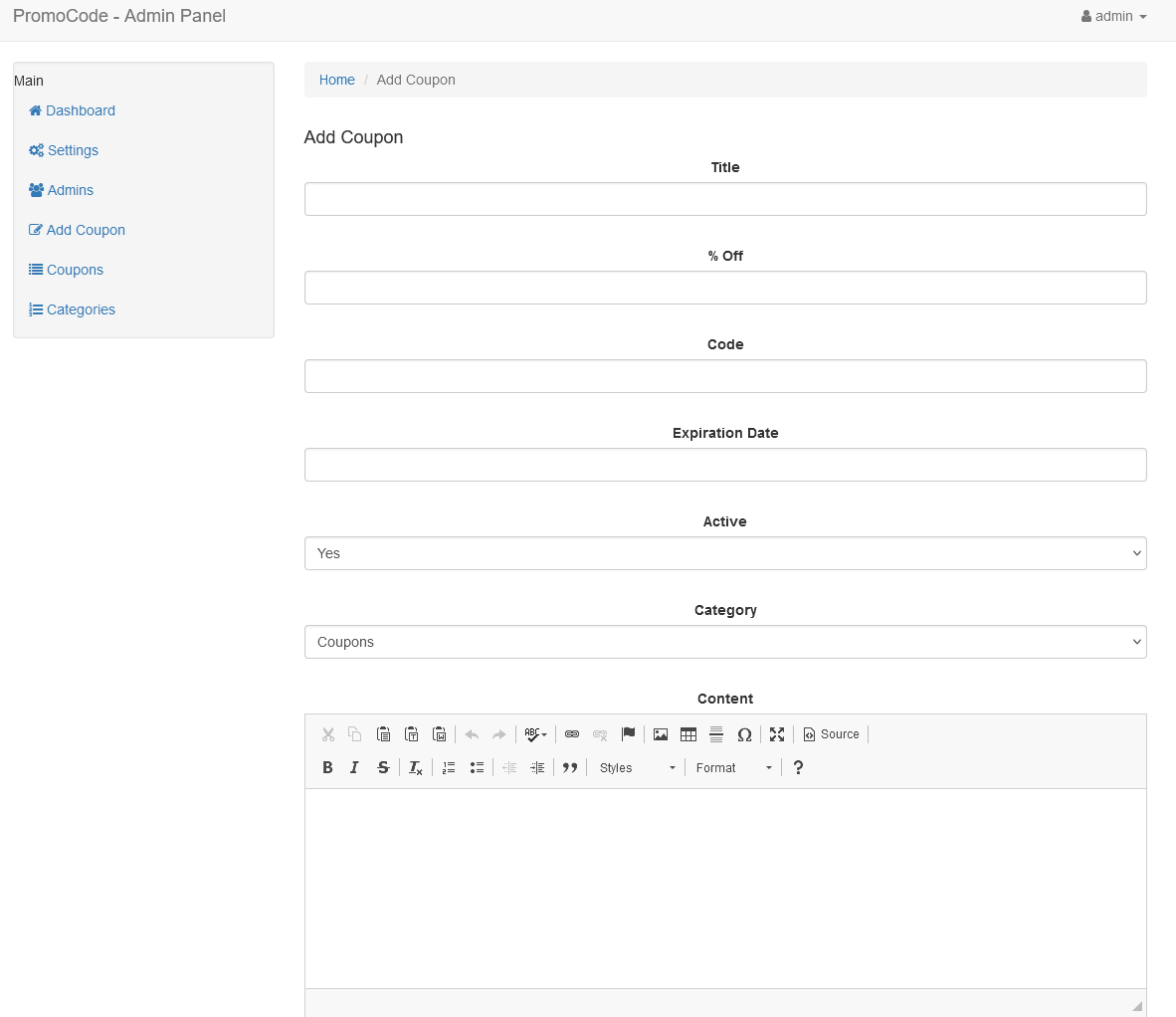
Task: Toggle italic text style
Action: coord(354,767)
